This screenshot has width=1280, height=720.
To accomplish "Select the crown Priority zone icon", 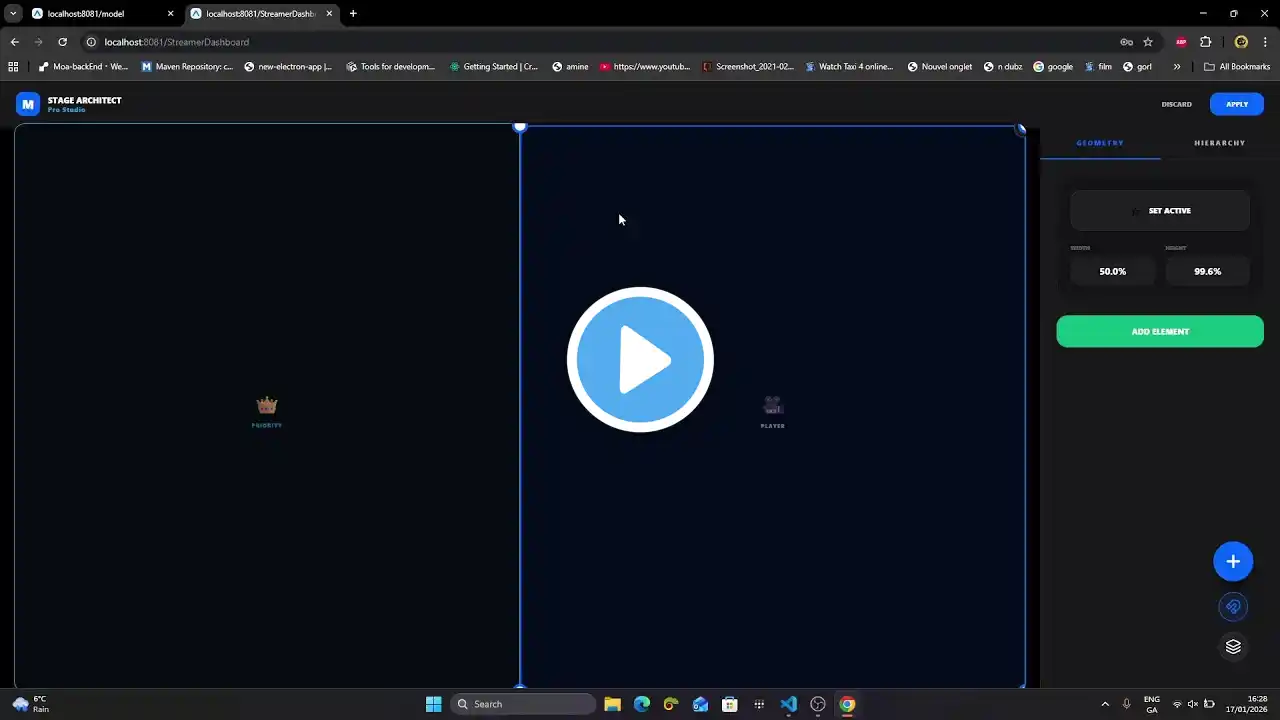I will click(x=266, y=405).
